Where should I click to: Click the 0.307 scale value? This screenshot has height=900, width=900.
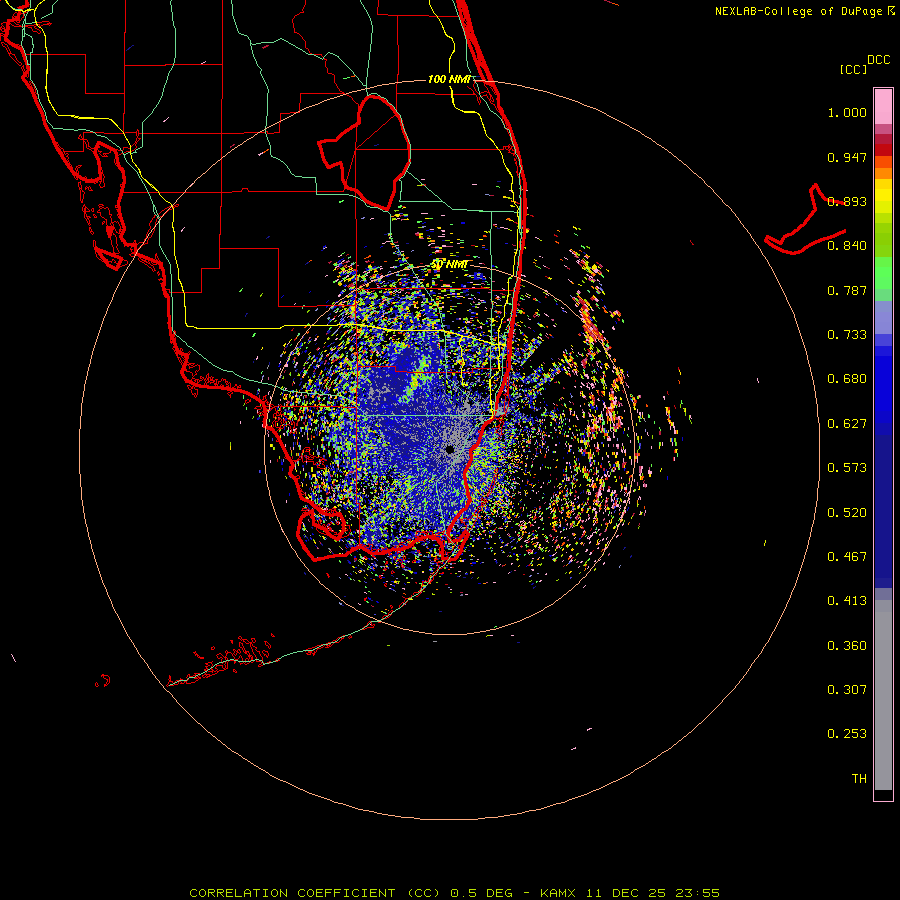(x=847, y=690)
